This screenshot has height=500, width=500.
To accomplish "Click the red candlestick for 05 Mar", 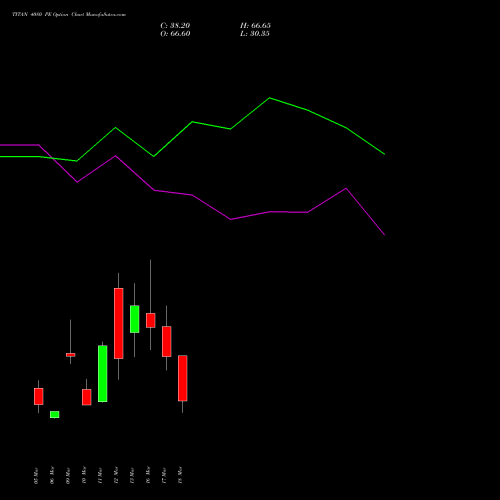I will click(x=39, y=396).
